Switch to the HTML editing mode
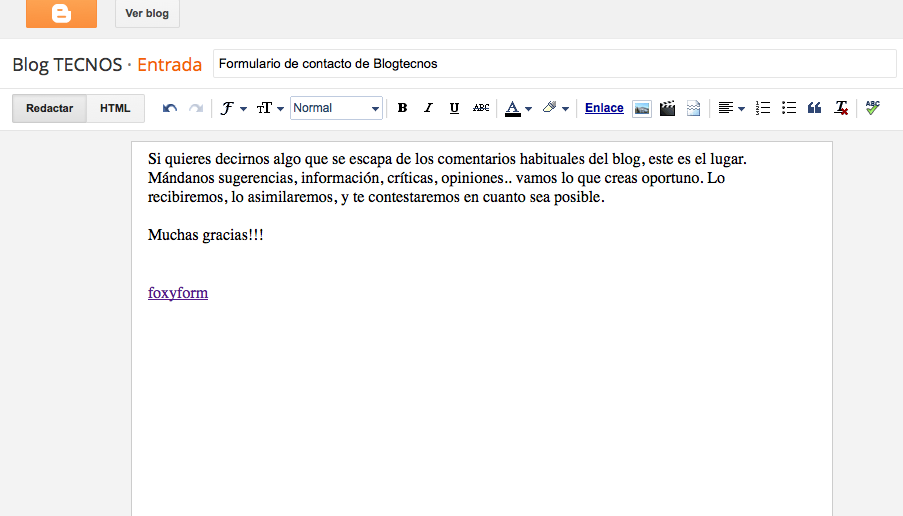Image resolution: width=903 pixels, height=516 pixels. tap(115, 108)
